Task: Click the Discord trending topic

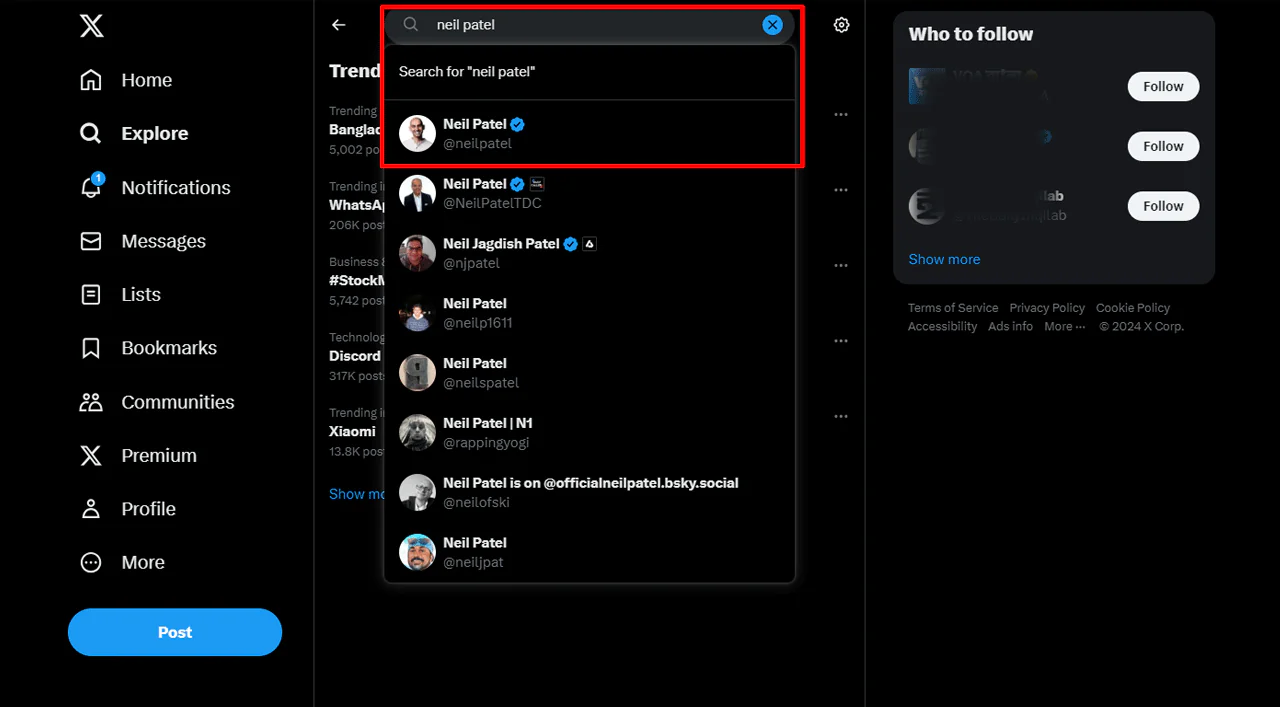Action: coord(355,356)
